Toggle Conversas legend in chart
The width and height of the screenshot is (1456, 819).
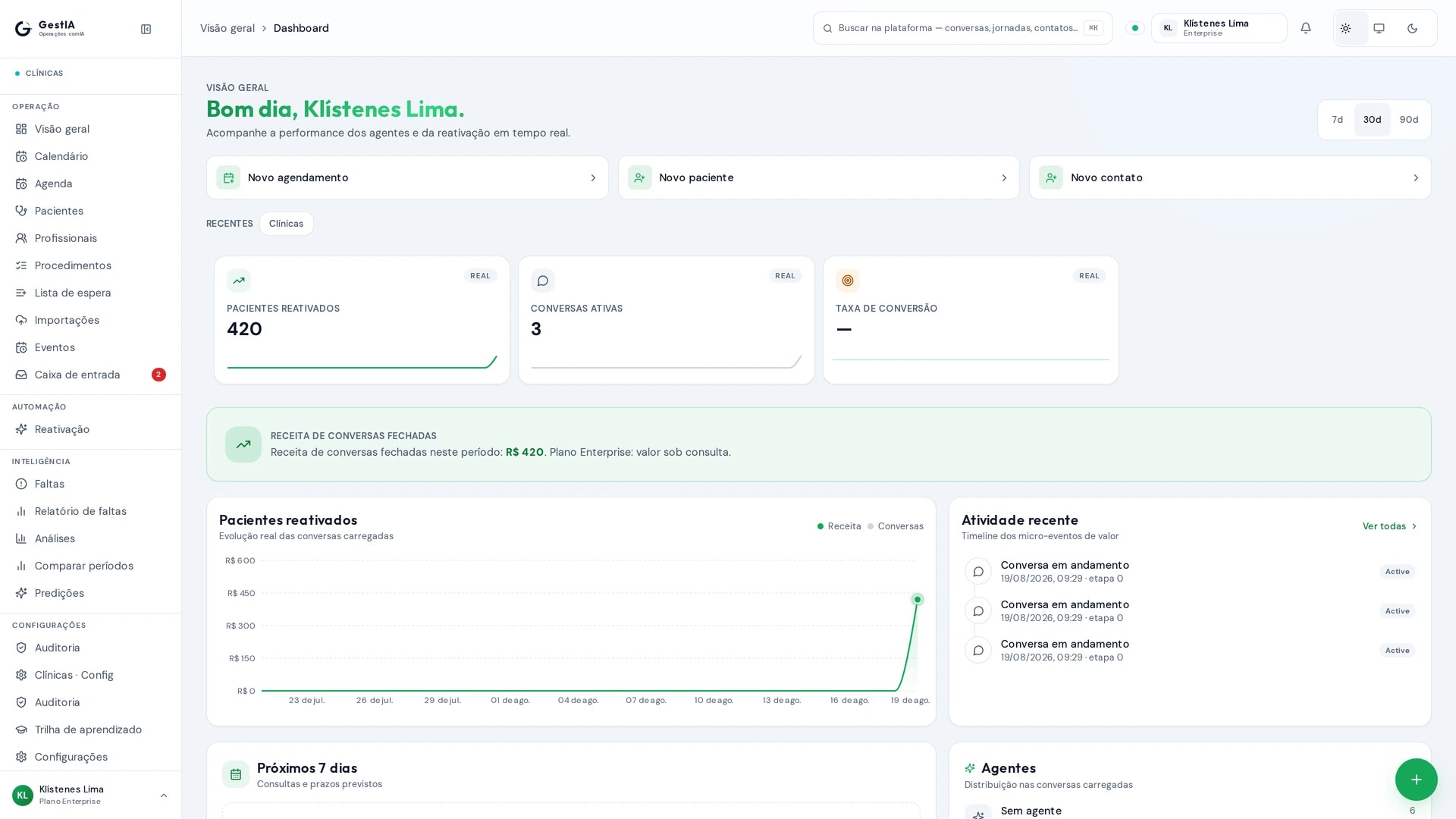coord(896,526)
